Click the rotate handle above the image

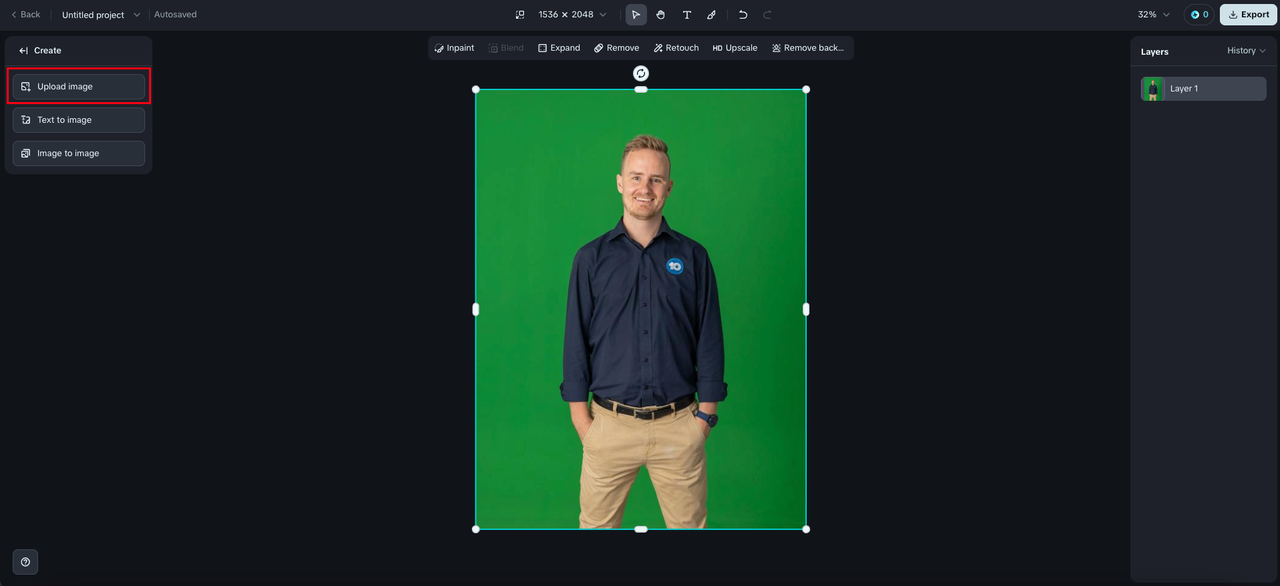click(641, 73)
